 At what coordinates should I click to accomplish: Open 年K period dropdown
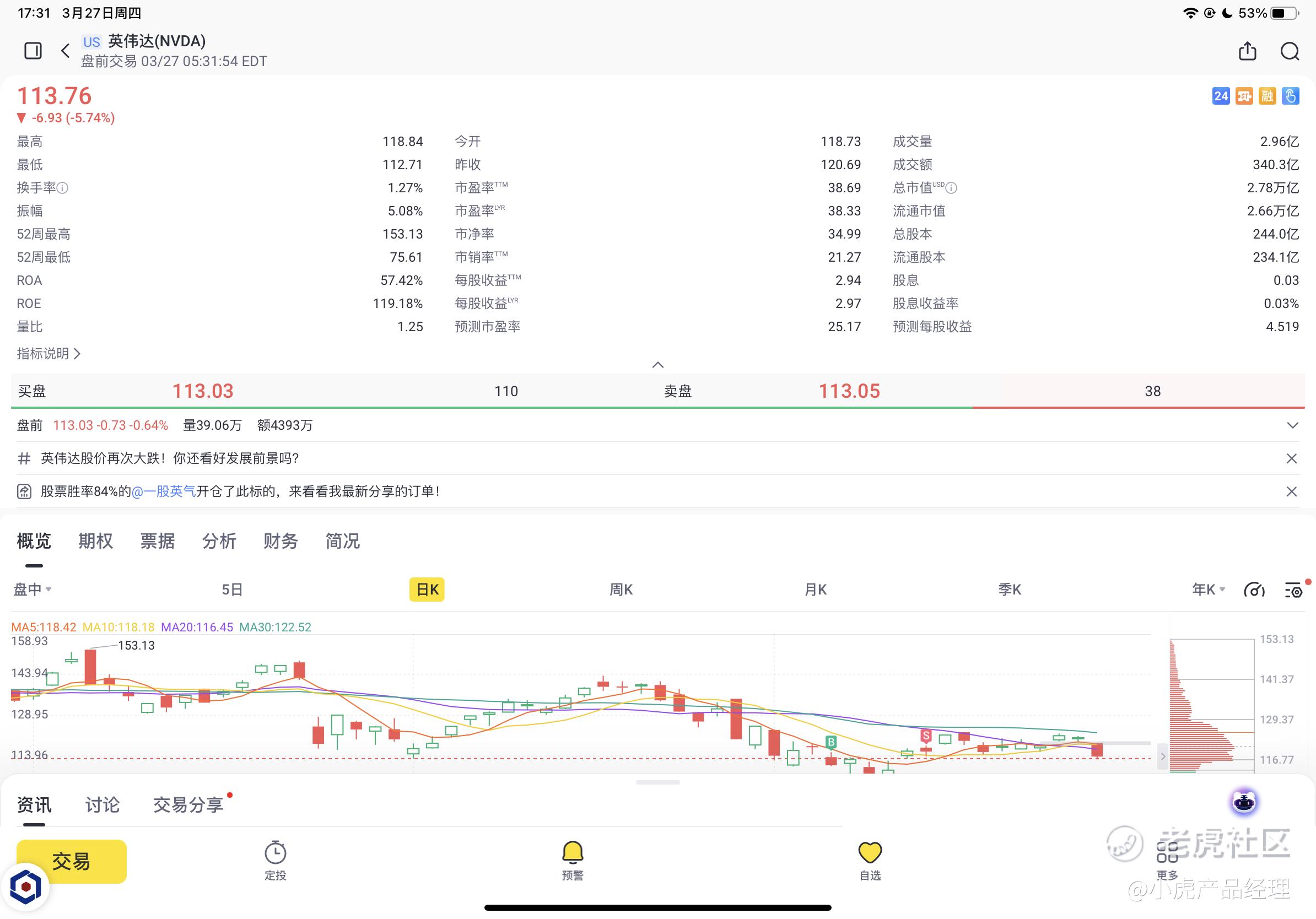pyautogui.click(x=1208, y=590)
